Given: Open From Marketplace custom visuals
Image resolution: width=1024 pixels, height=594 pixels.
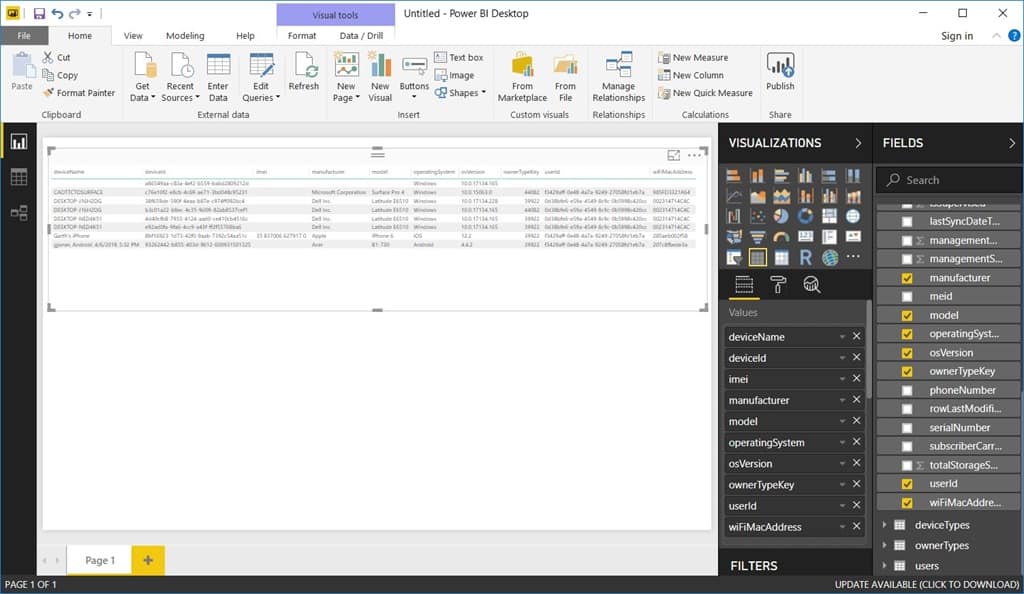Looking at the screenshot, I should tap(522, 77).
